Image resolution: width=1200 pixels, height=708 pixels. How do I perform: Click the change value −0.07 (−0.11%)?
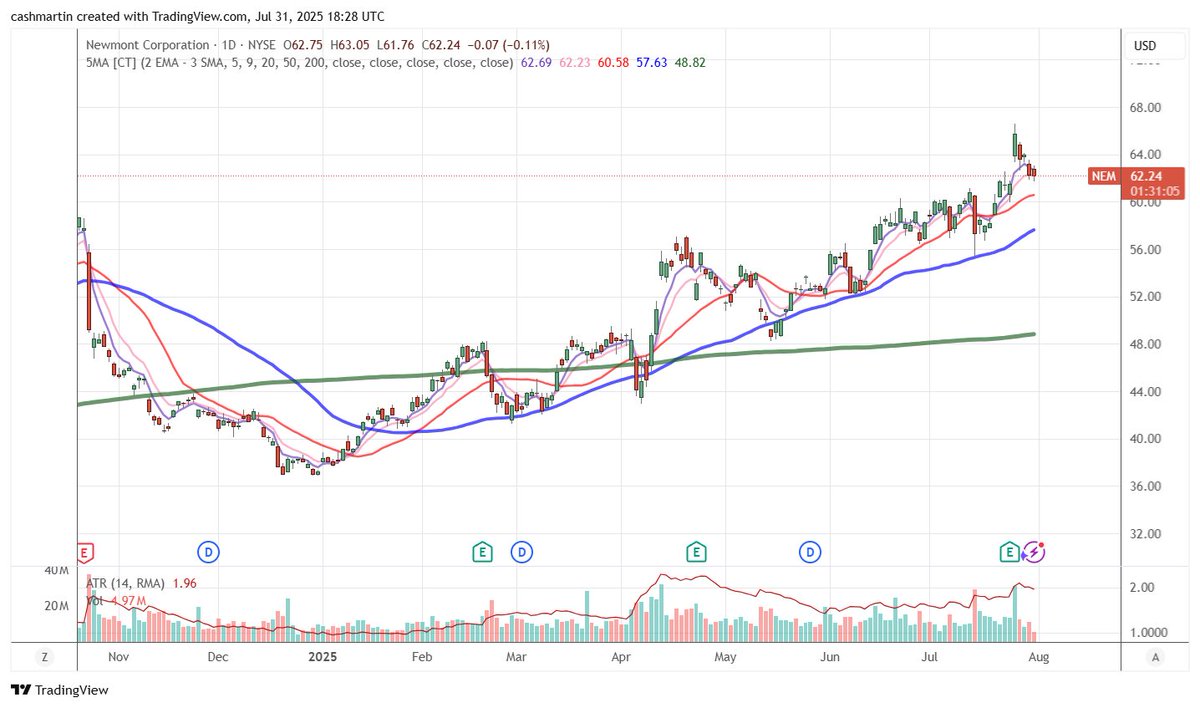coord(510,45)
